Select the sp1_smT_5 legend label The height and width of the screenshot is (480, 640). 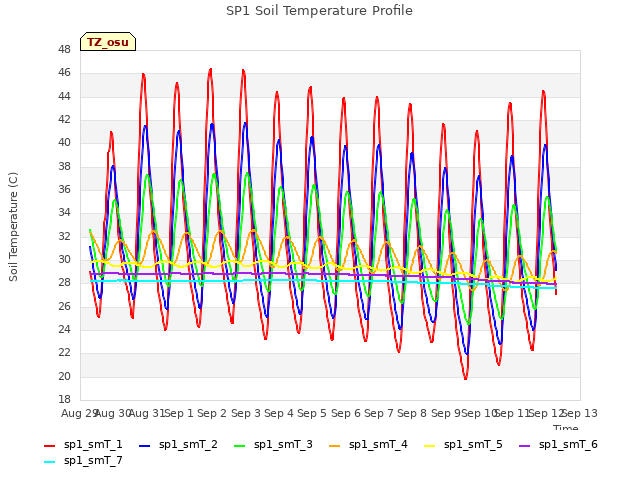coord(473,445)
